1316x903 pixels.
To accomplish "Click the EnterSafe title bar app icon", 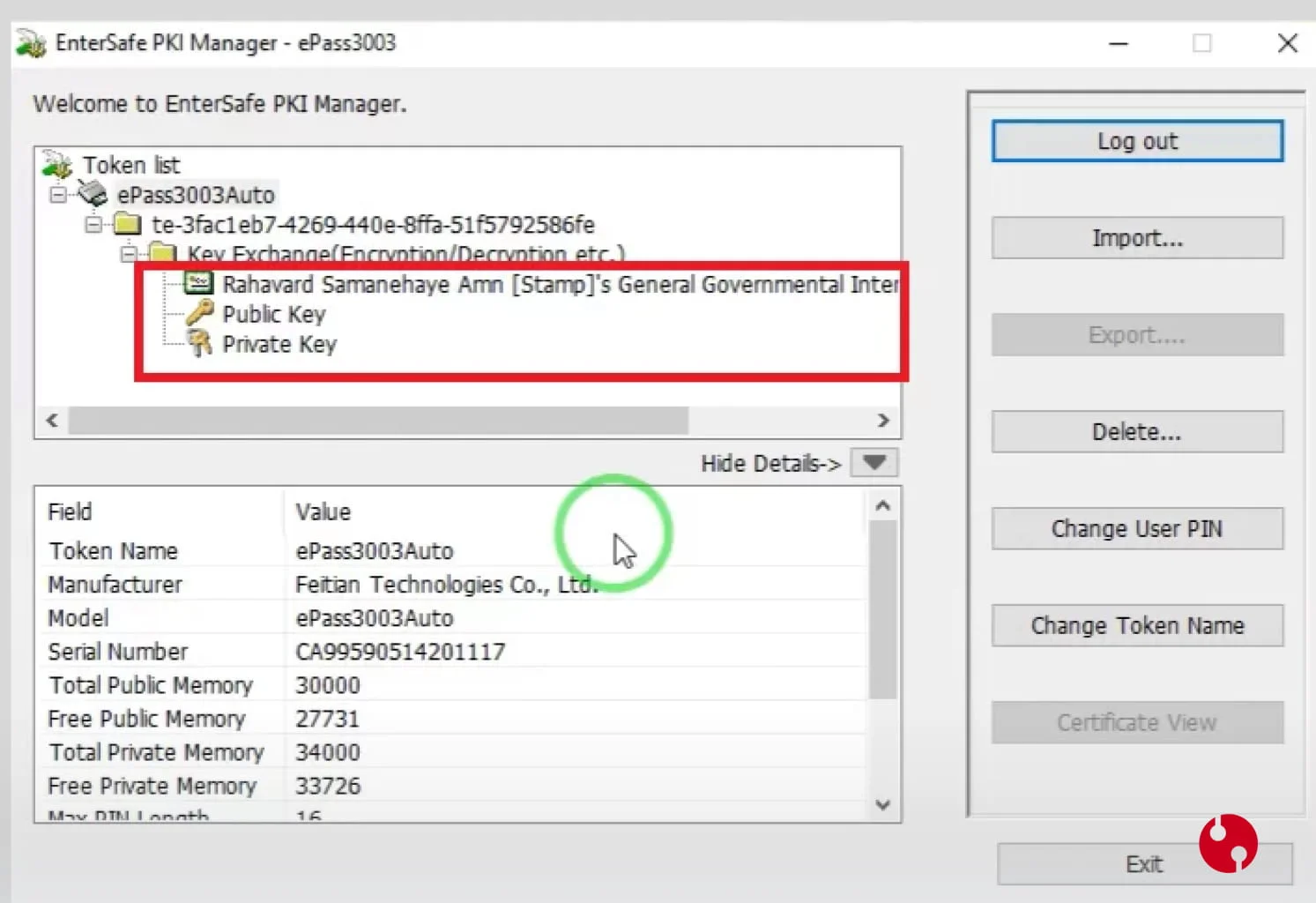I will [31, 42].
